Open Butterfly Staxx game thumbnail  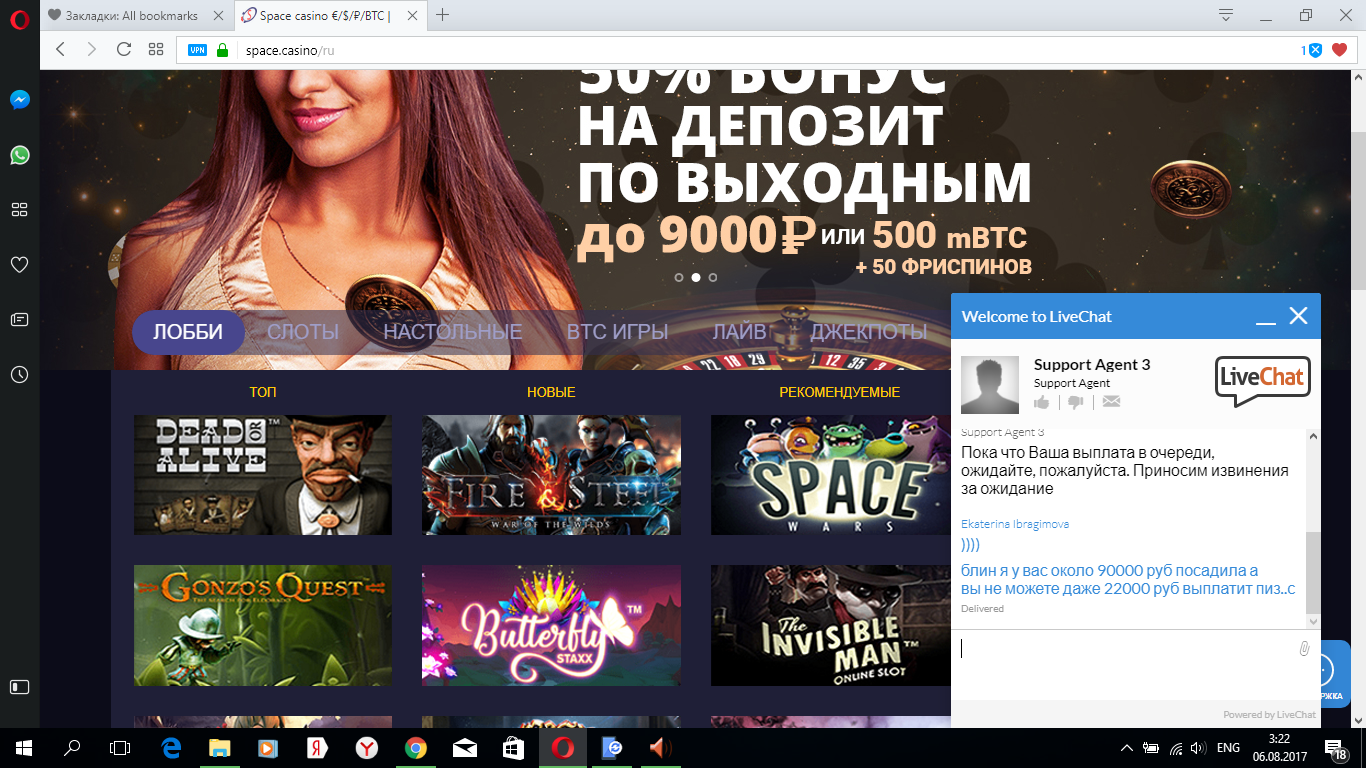[x=551, y=625]
